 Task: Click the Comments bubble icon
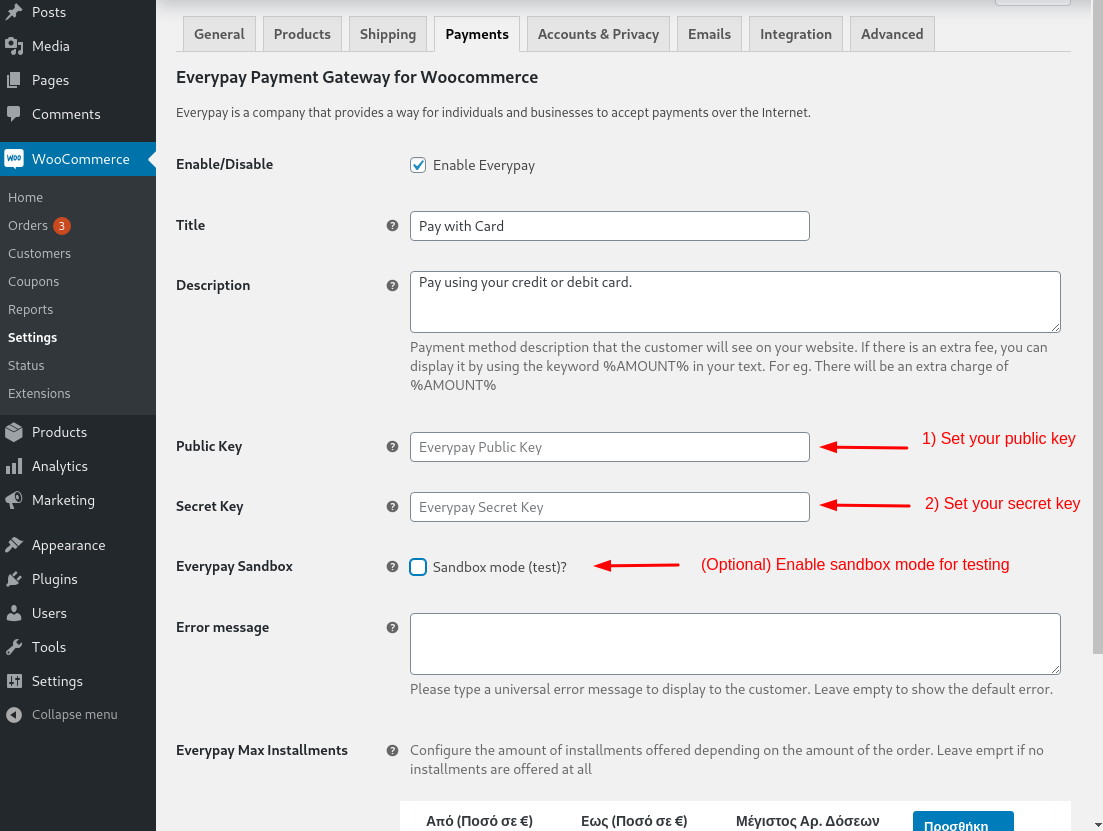coord(14,114)
